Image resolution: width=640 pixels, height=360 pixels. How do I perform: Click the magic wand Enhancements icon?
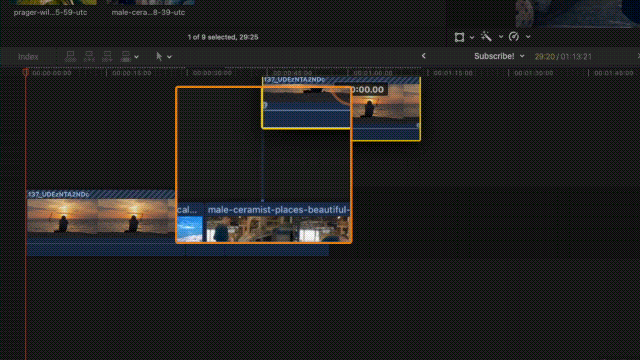point(486,37)
